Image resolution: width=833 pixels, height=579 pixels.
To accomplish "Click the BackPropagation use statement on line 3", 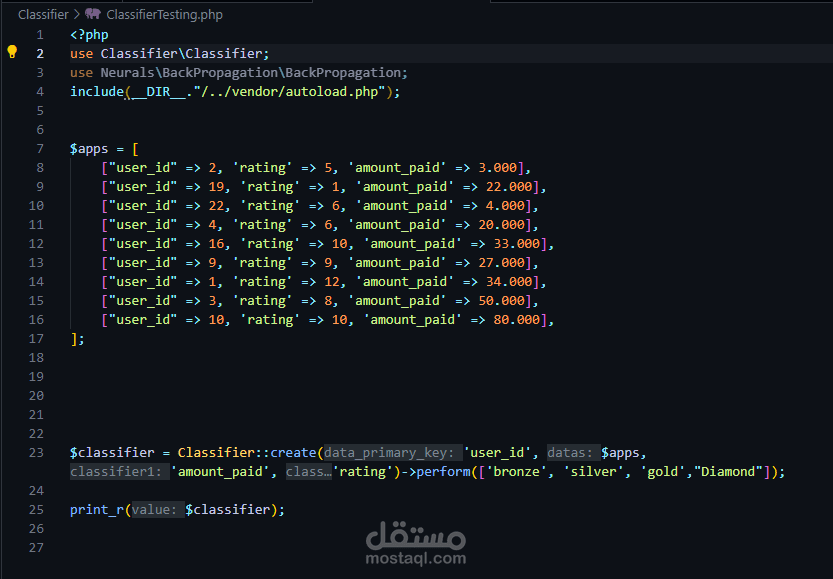I will [239, 73].
